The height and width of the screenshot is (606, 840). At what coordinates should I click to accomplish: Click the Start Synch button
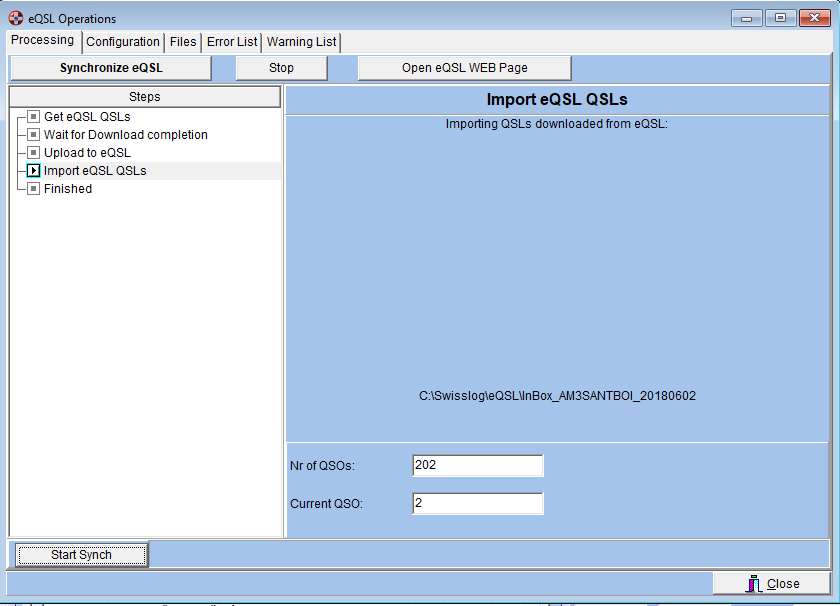[x=81, y=555]
